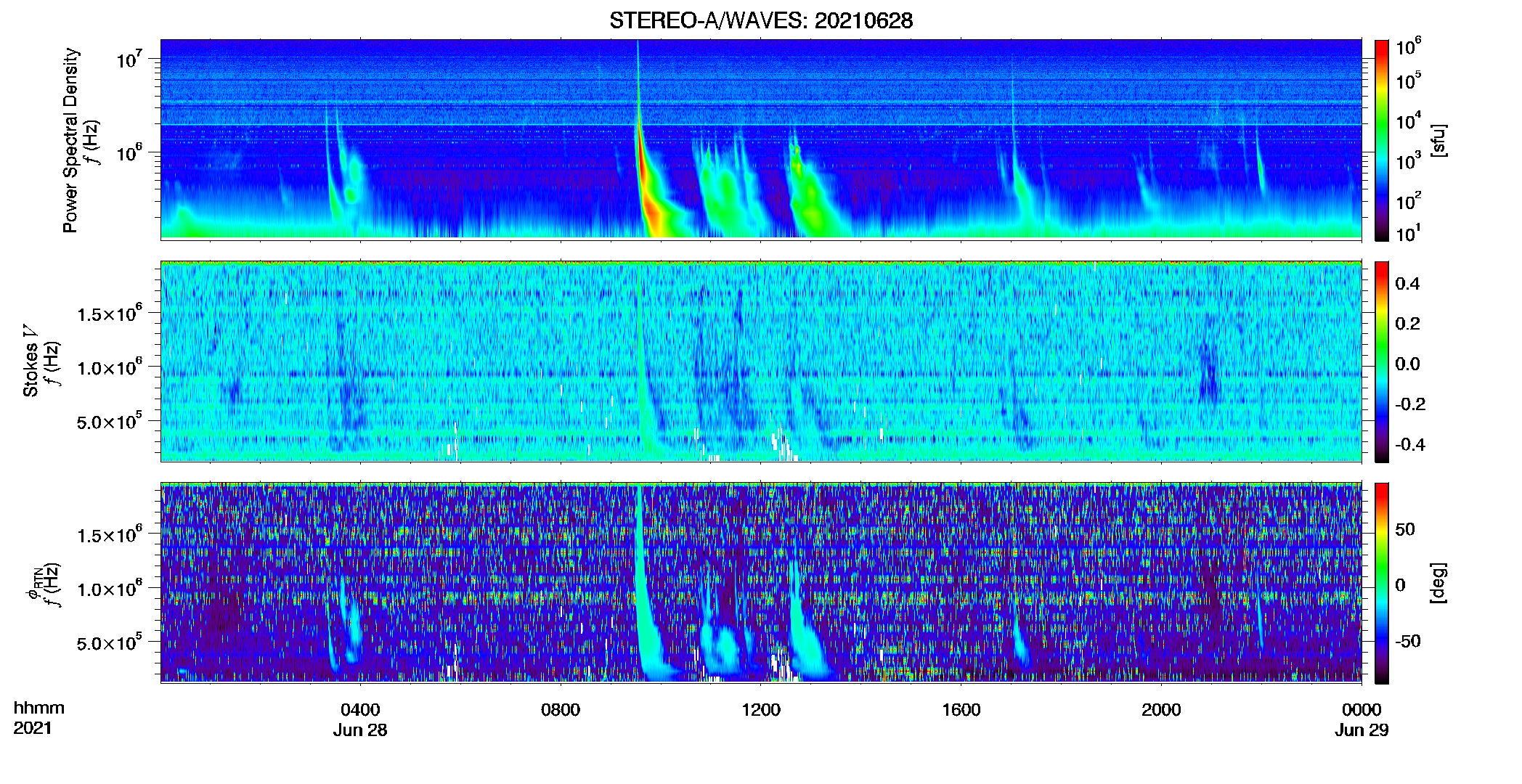Click the 2000 time axis label
1522x784 pixels.
1161,710
